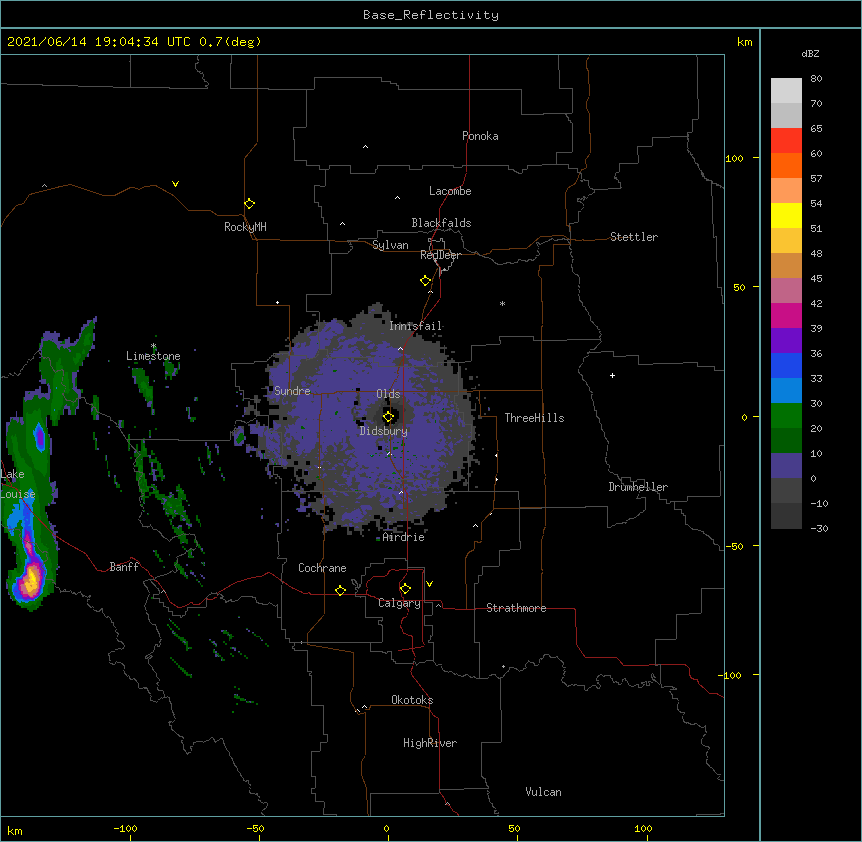This screenshot has width=862, height=842.
Task: Click the yellow diamond marker south of RedDeer
Action: (425, 281)
